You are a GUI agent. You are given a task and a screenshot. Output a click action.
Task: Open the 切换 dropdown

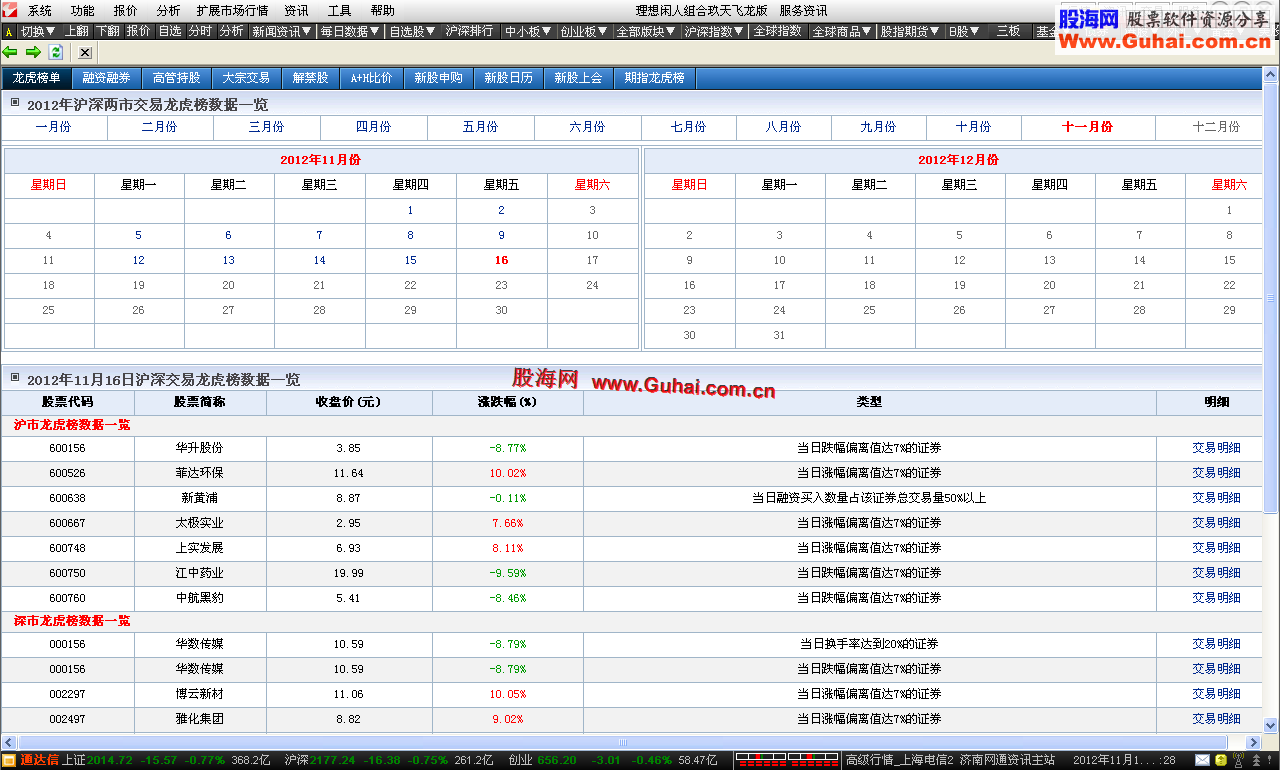(x=38, y=32)
